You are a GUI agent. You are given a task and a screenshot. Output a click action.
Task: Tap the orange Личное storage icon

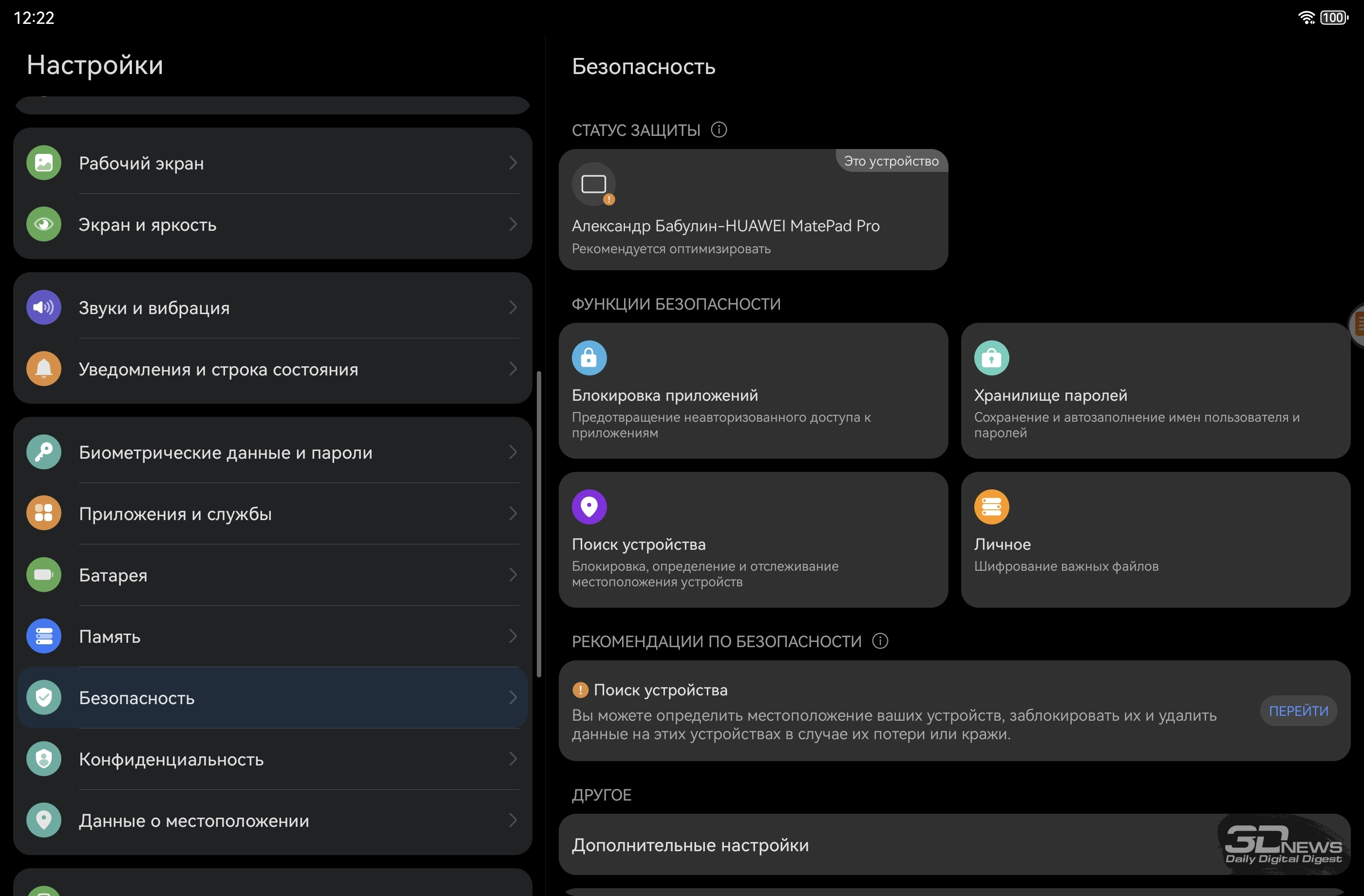tap(991, 507)
